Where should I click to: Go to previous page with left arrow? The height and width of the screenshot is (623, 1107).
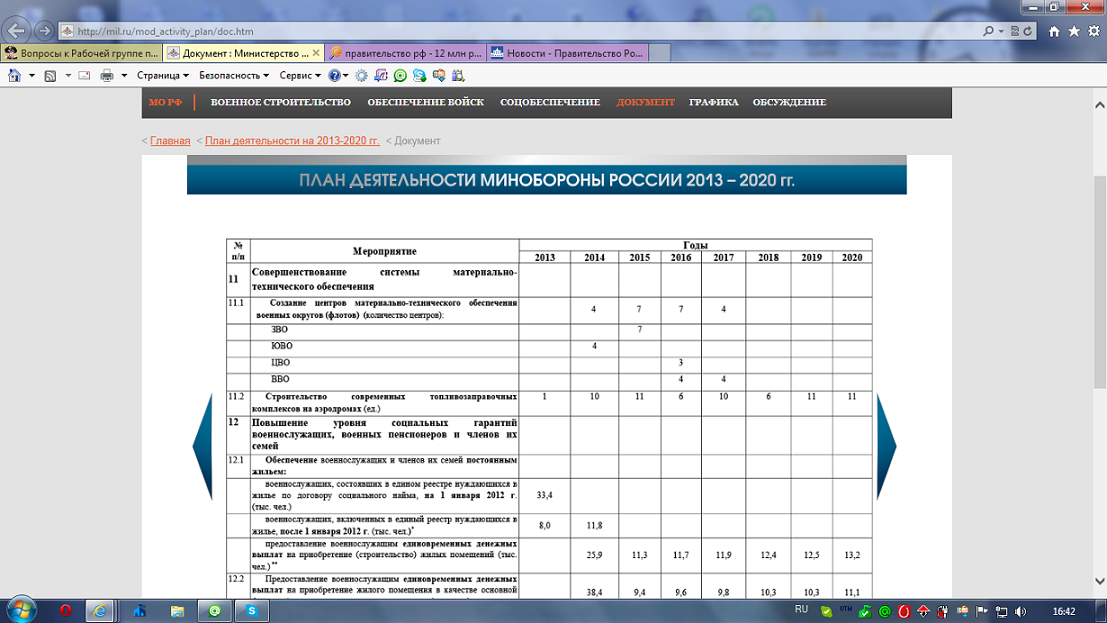(202, 446)
